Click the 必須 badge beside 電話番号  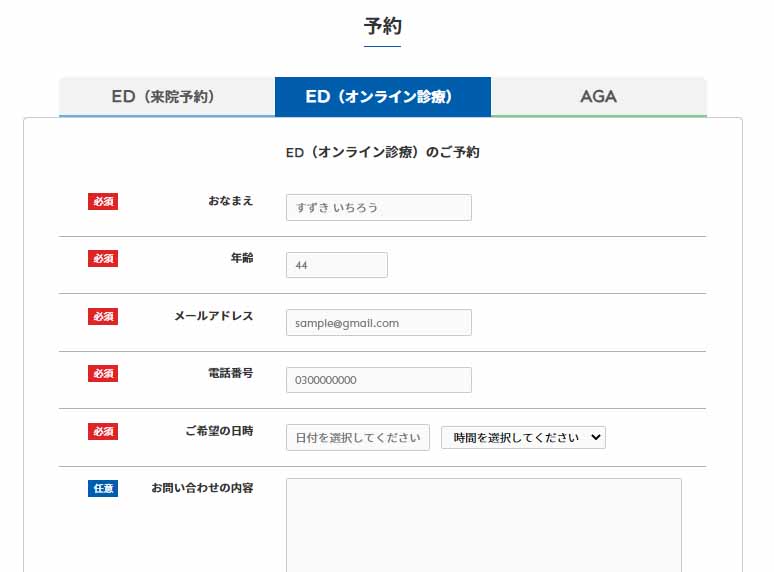tap(103, 374)
